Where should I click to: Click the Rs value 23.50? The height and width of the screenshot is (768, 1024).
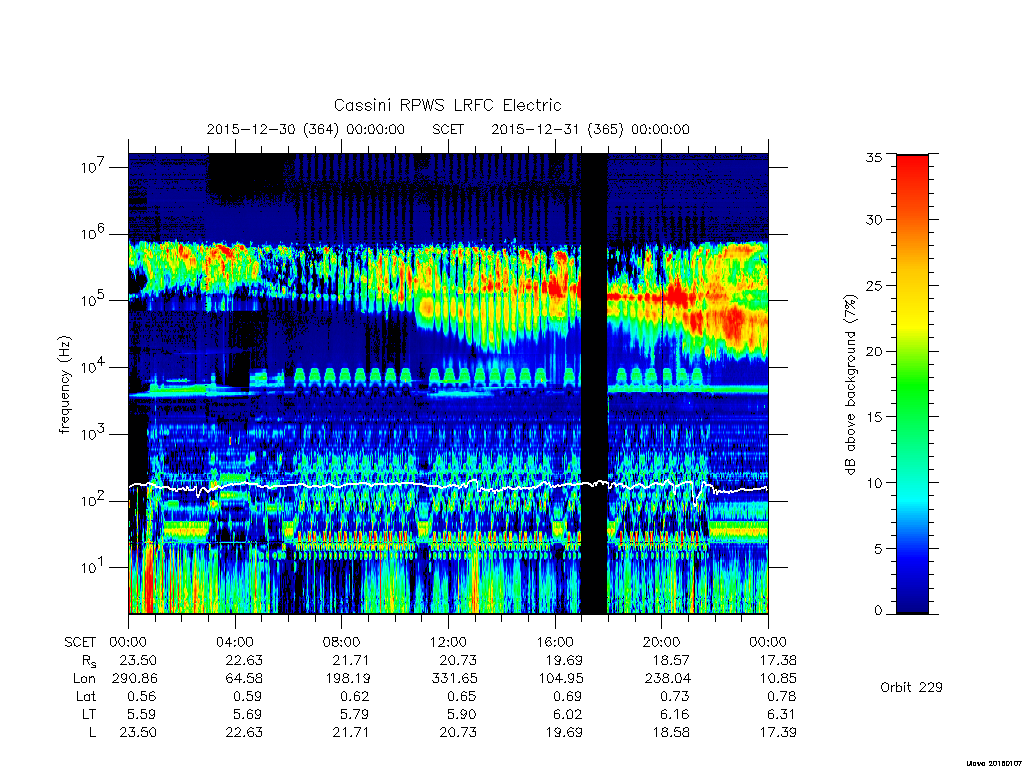pyautogui.click(x=138, y=660)
